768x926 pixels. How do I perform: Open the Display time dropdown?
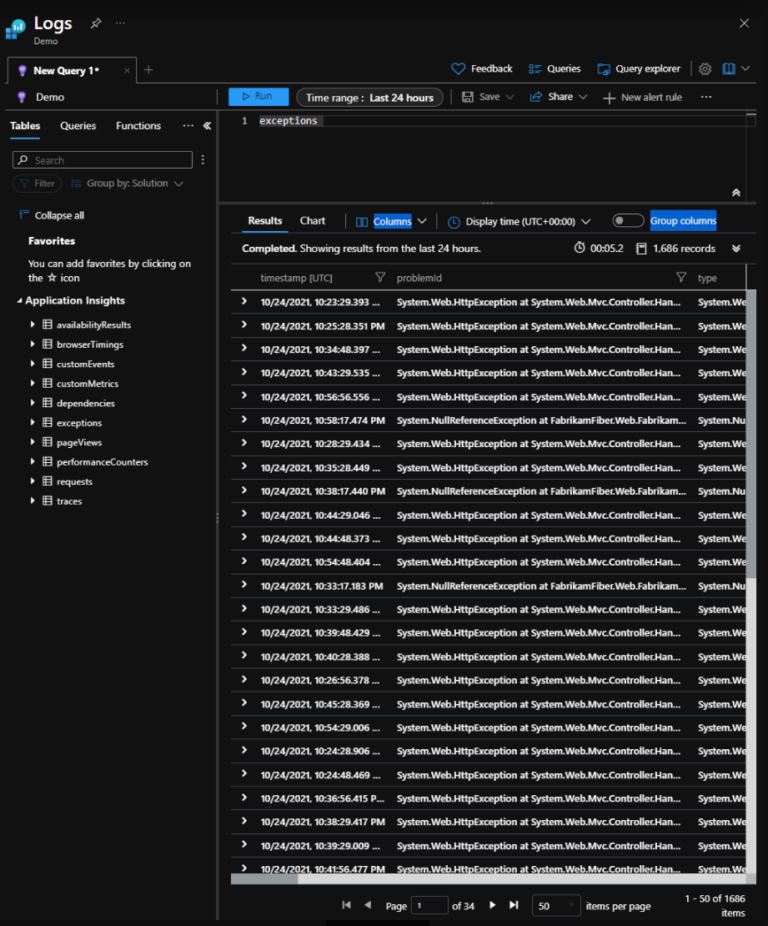519,222
